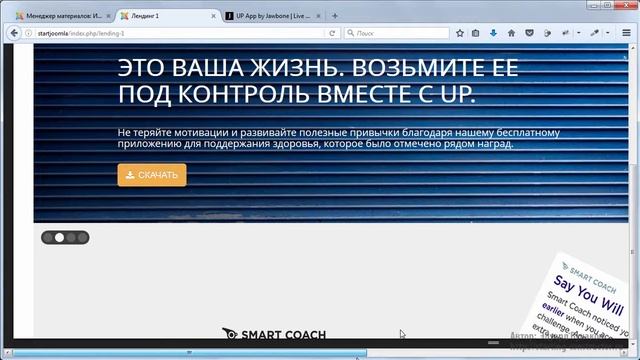Viewport: 640px width, 360px height.
Task: Open site information icon in address bar
Action: tap(29, 33)
